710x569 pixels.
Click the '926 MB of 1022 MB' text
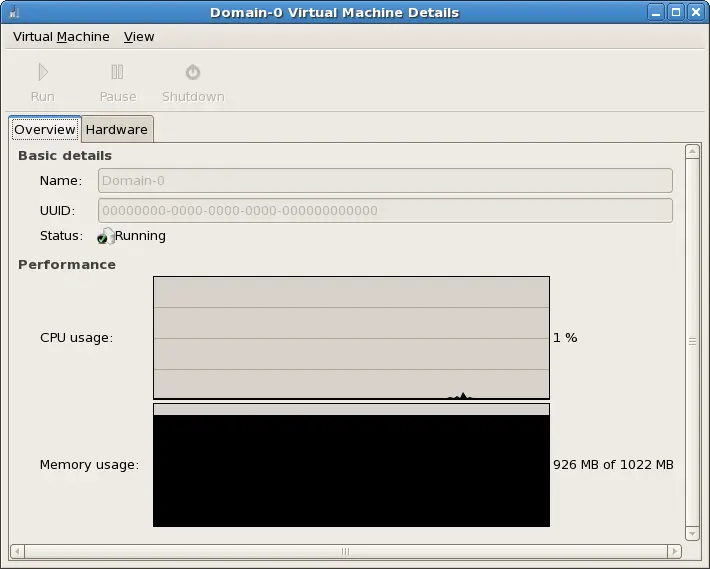[613, 465]
